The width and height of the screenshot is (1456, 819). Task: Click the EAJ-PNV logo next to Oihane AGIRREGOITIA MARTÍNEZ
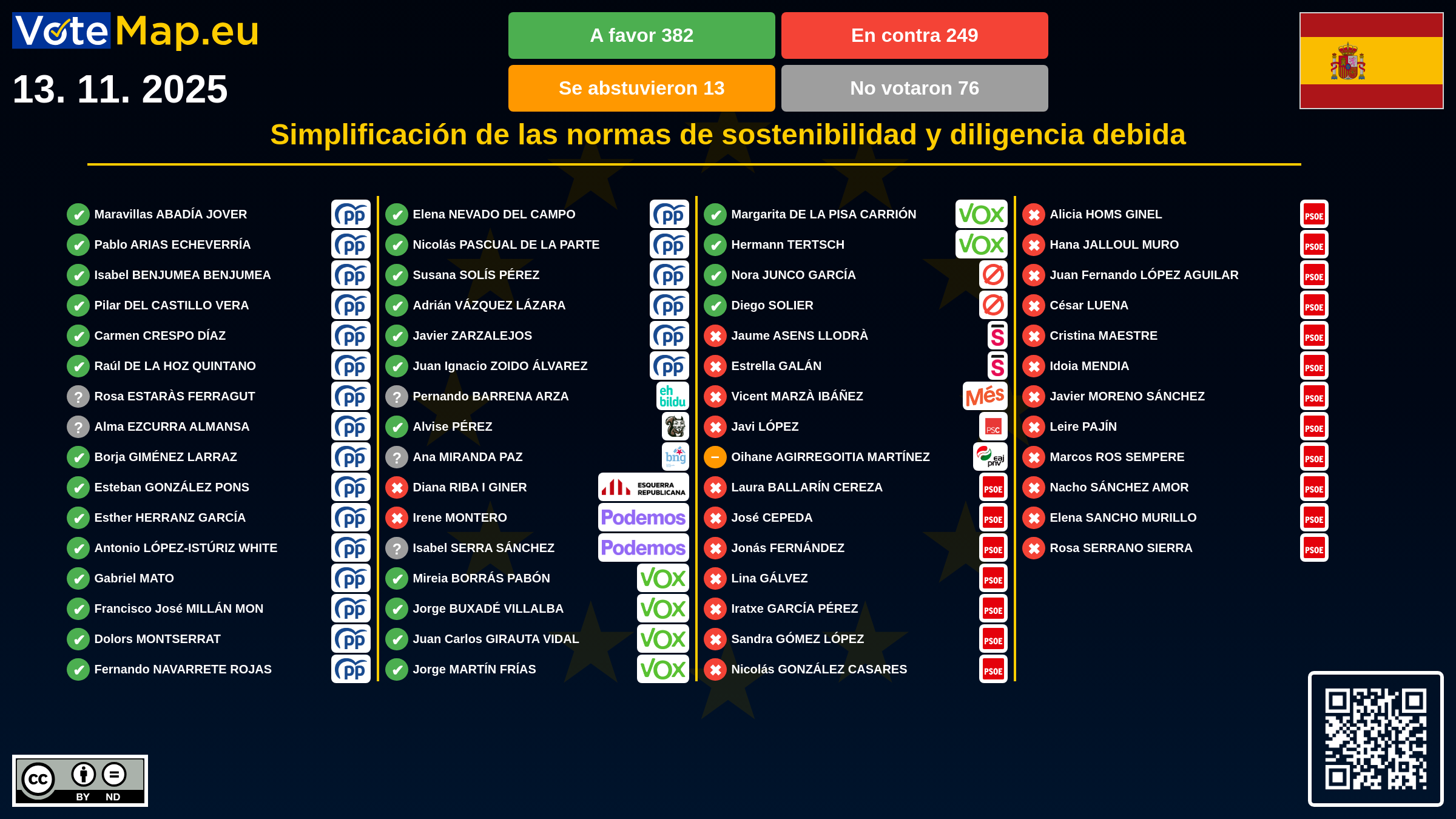click(989, 457)
